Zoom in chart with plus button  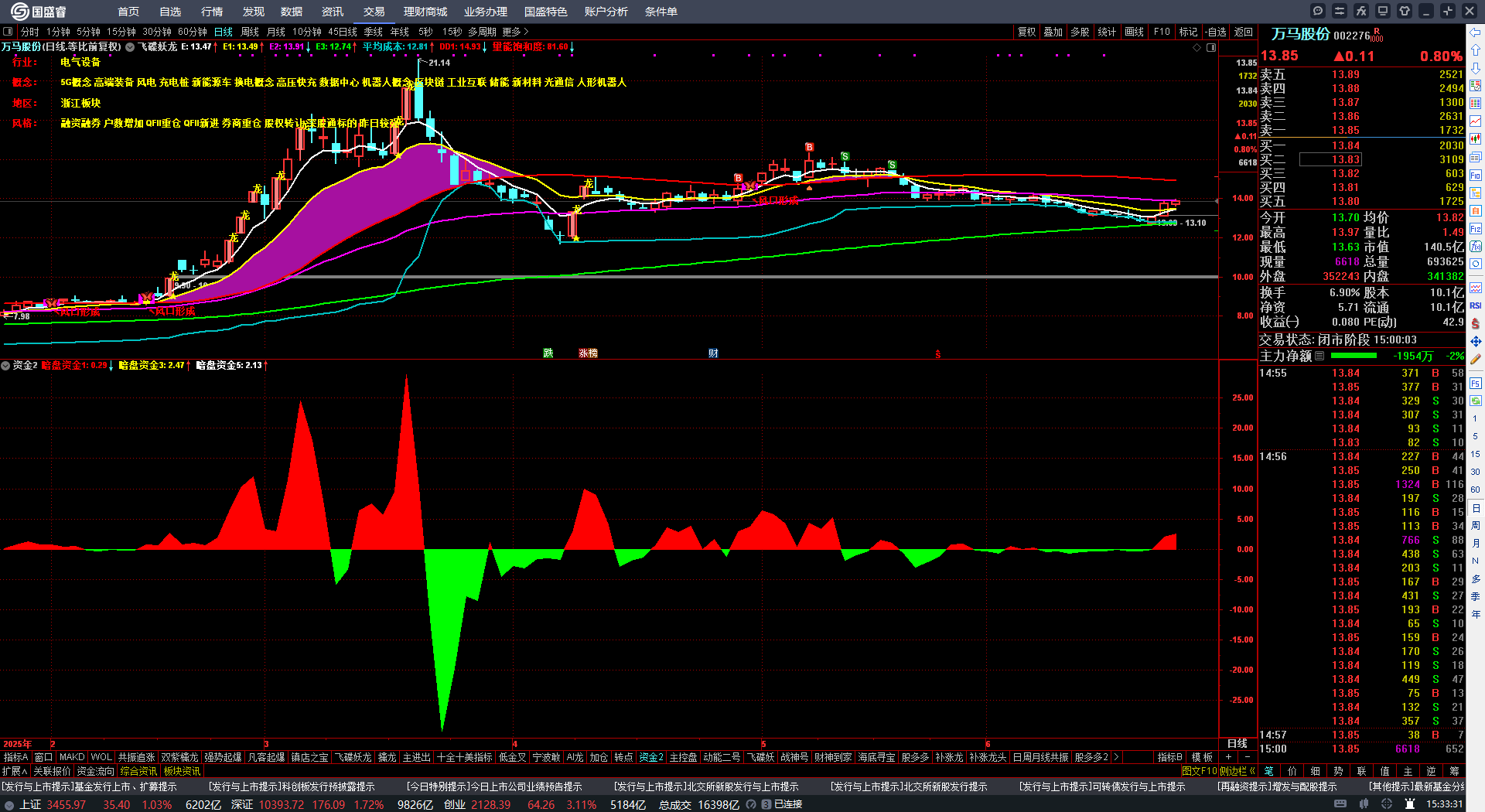[1228, 757]
